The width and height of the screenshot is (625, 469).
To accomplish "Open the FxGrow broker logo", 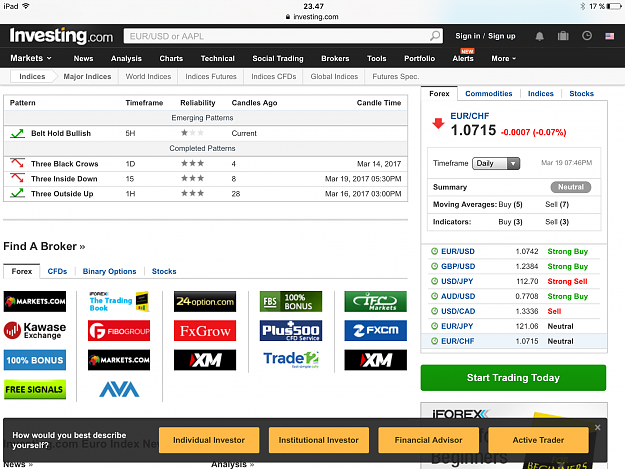I will pos(205,331).
